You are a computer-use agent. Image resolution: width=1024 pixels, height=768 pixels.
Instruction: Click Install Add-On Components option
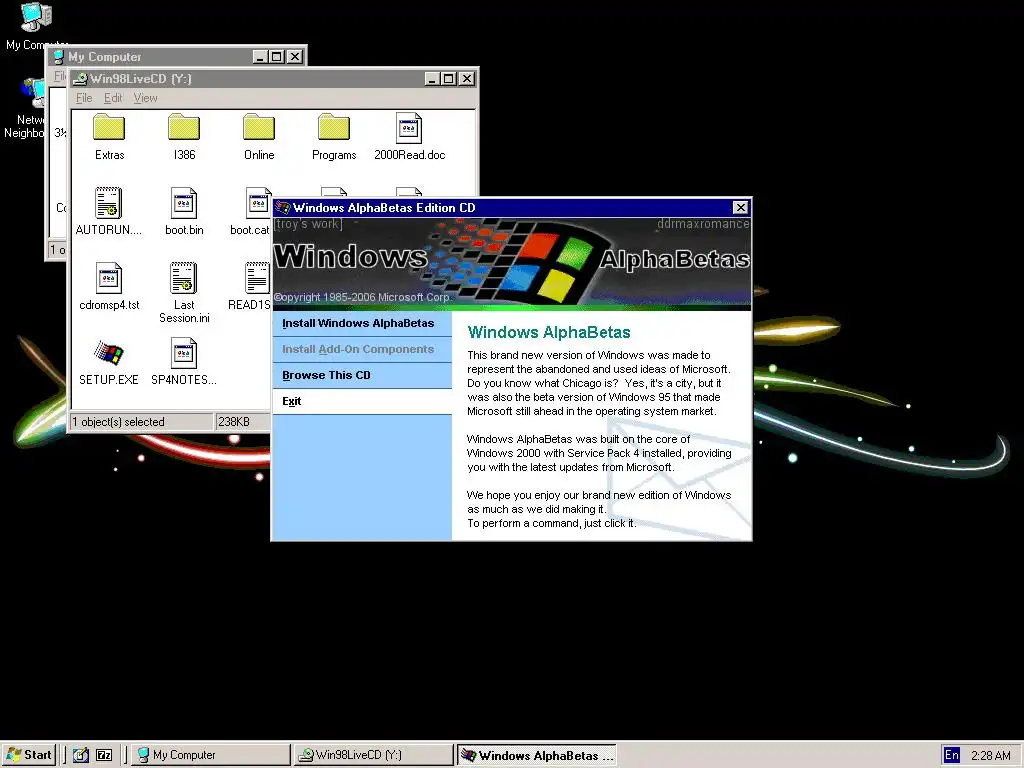(362, 349)
